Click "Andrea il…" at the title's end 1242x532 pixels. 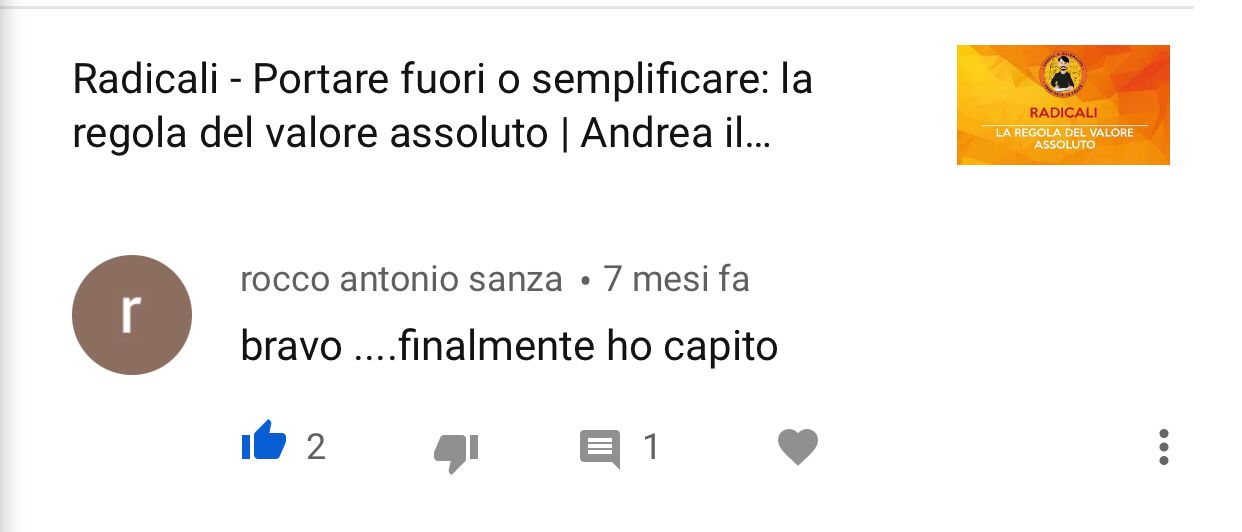tap(676, 133)
